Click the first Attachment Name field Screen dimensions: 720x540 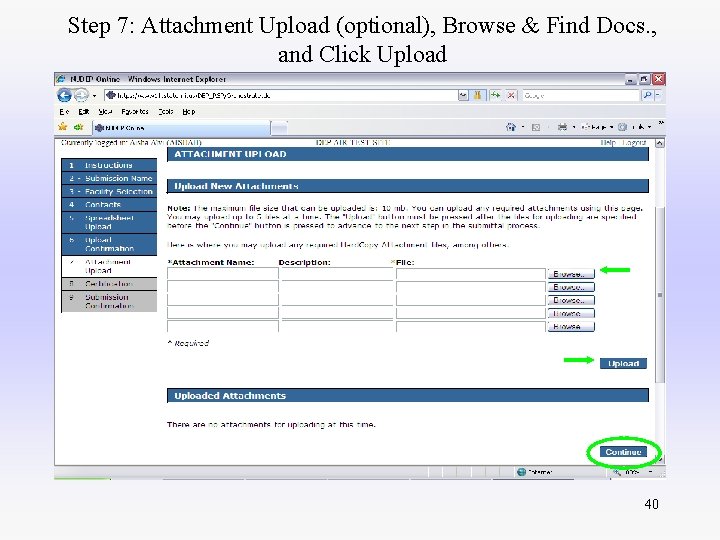click(x=223, y=274)
